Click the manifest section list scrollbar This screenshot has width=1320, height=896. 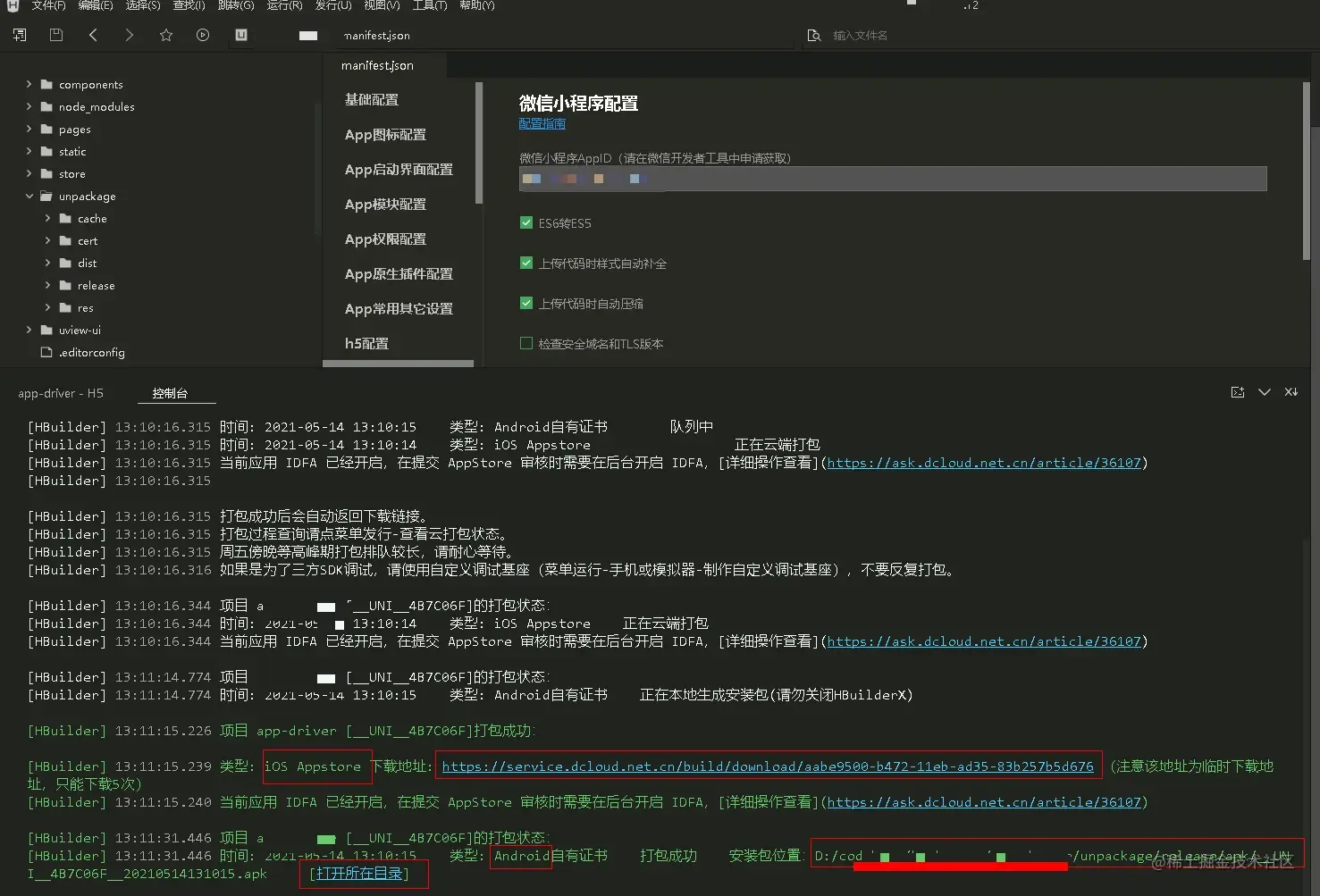tap(479, 143)
